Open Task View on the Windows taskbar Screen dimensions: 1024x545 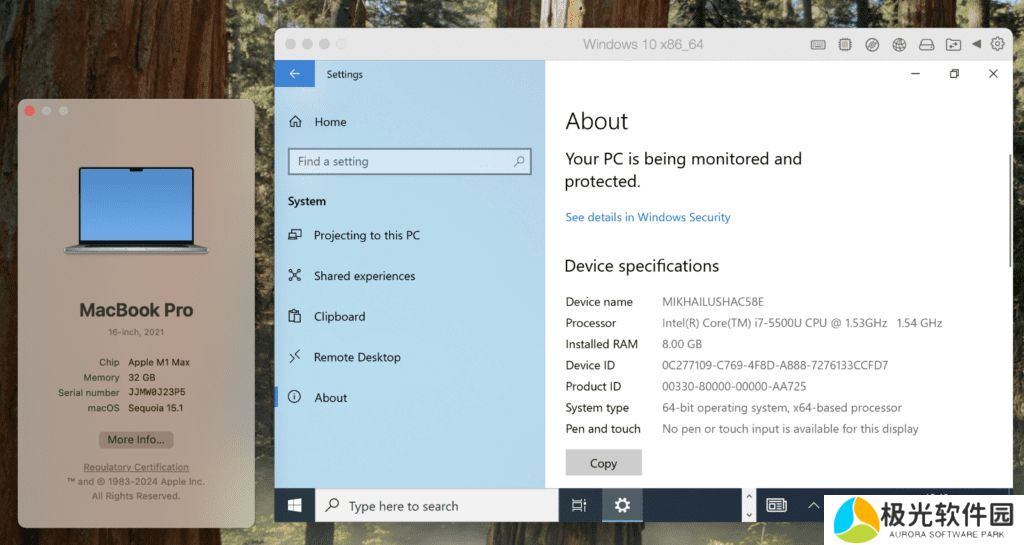click(x=579, y=506)
